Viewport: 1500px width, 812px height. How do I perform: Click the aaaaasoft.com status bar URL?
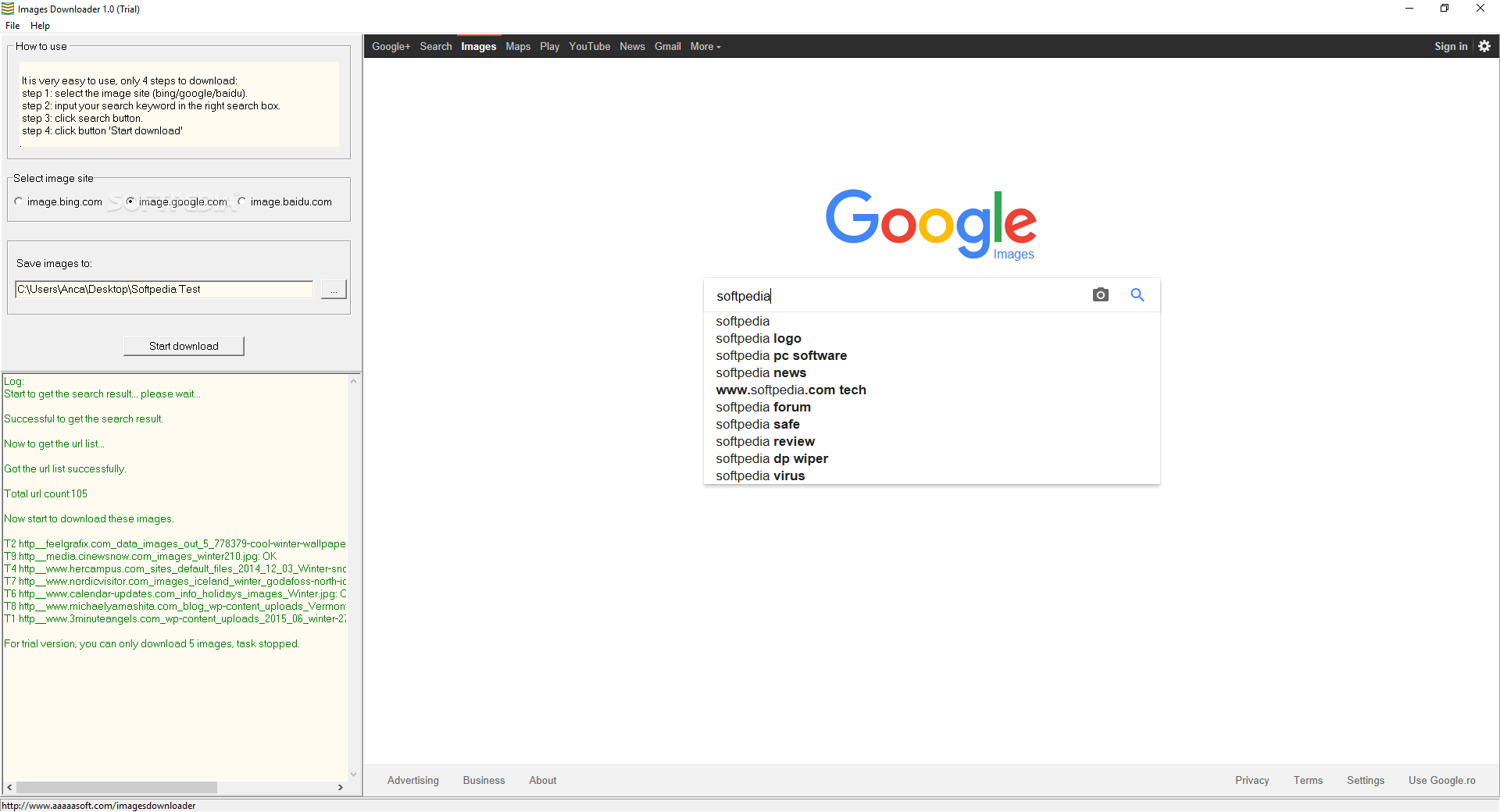tap(98, 806)
